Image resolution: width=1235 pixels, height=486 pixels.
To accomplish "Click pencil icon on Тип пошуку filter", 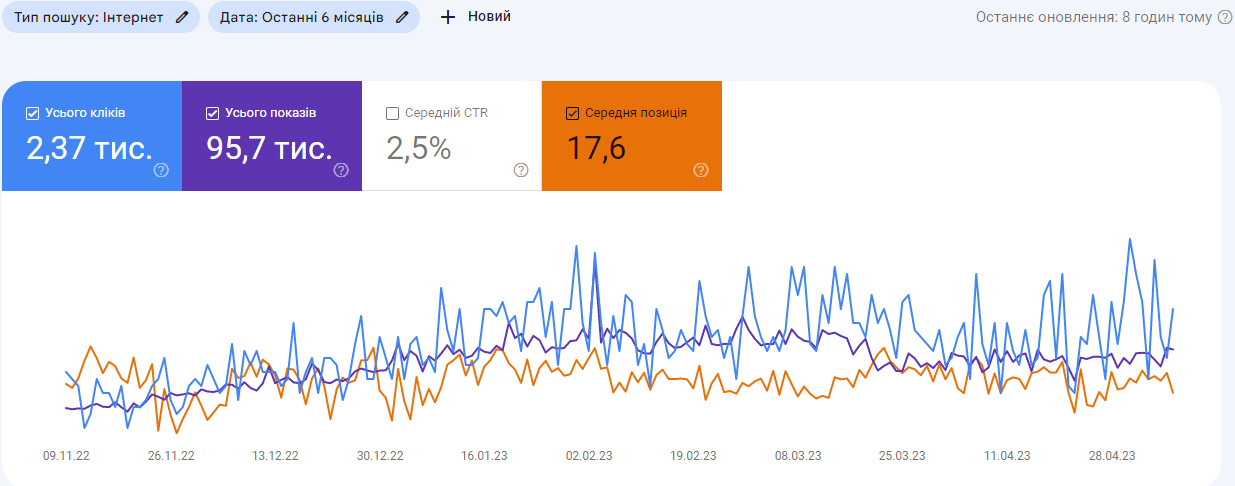I will (x=181, y=17).
